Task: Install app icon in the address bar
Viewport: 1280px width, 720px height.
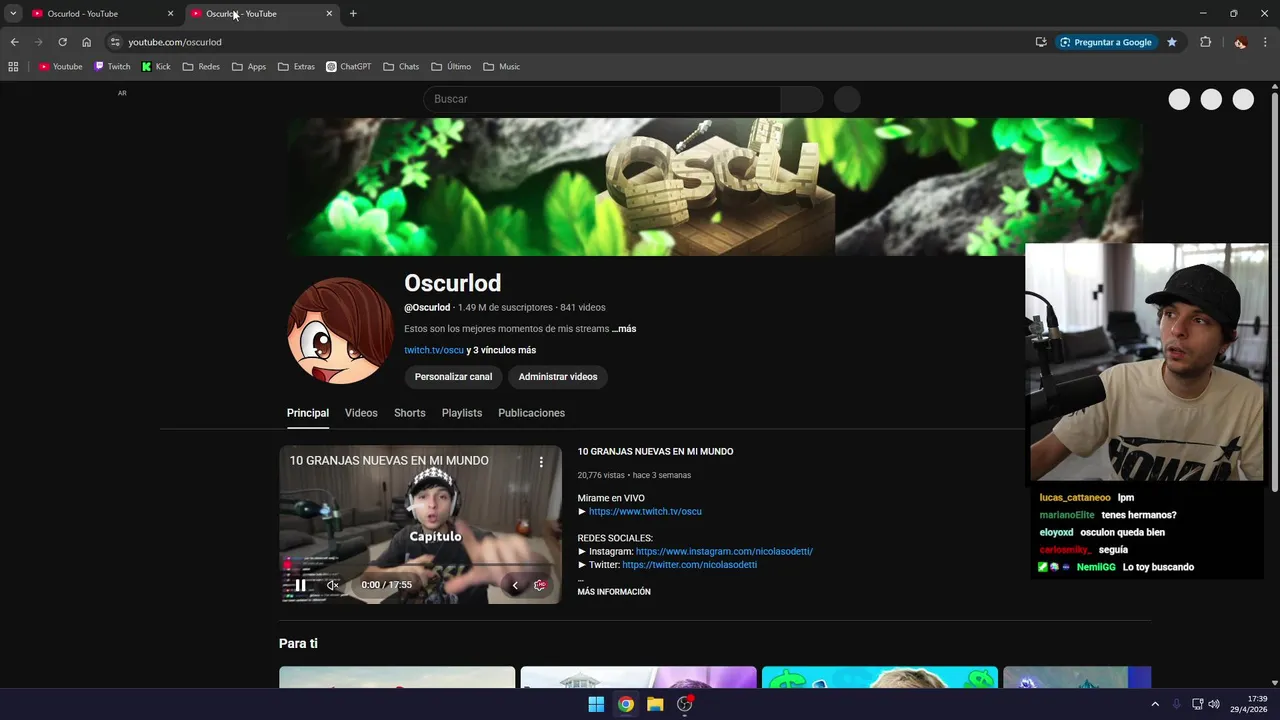Action: pos(1041,42)
